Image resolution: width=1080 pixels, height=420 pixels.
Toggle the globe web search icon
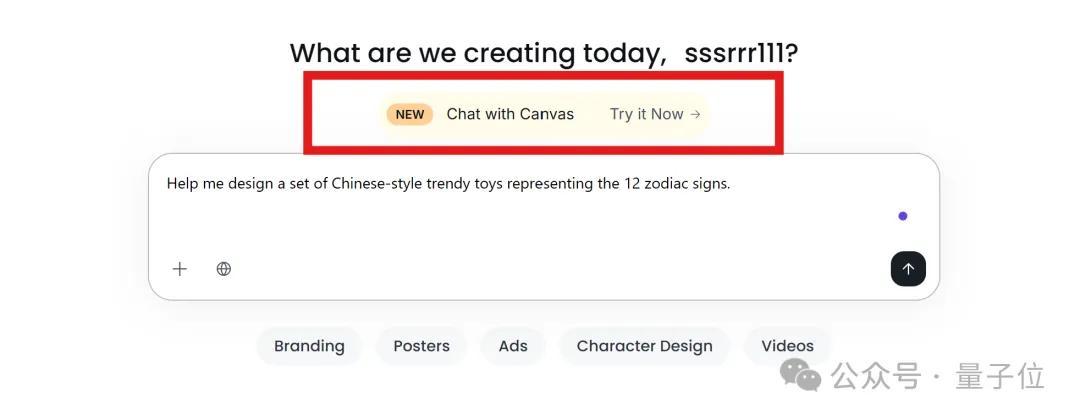pos(224,269)
